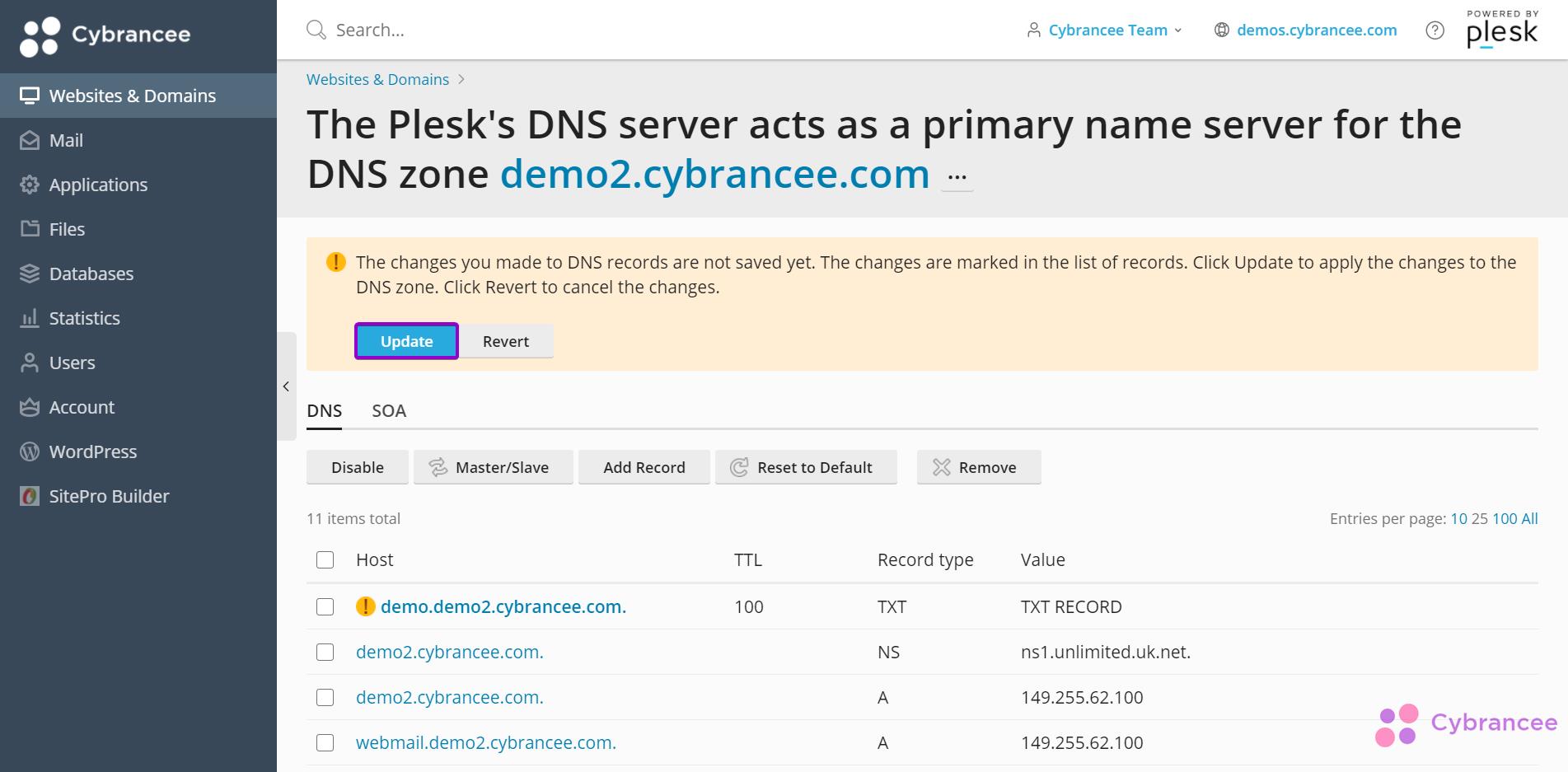Click the Update button
This screenshot has height=772, width=1568.
pyautogui.click(x=406, y=341)
